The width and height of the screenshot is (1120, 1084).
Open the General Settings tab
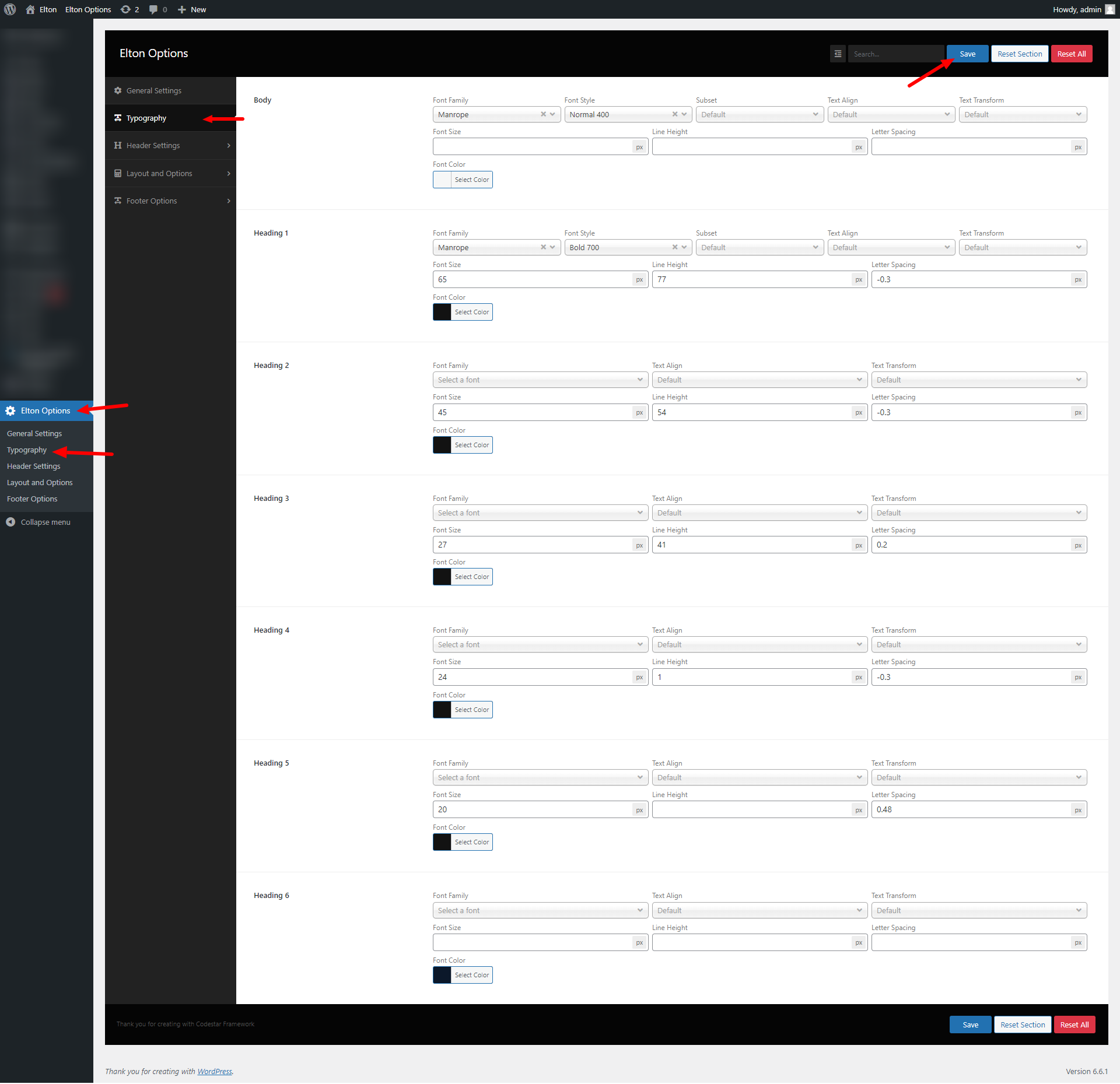(154, 90)
